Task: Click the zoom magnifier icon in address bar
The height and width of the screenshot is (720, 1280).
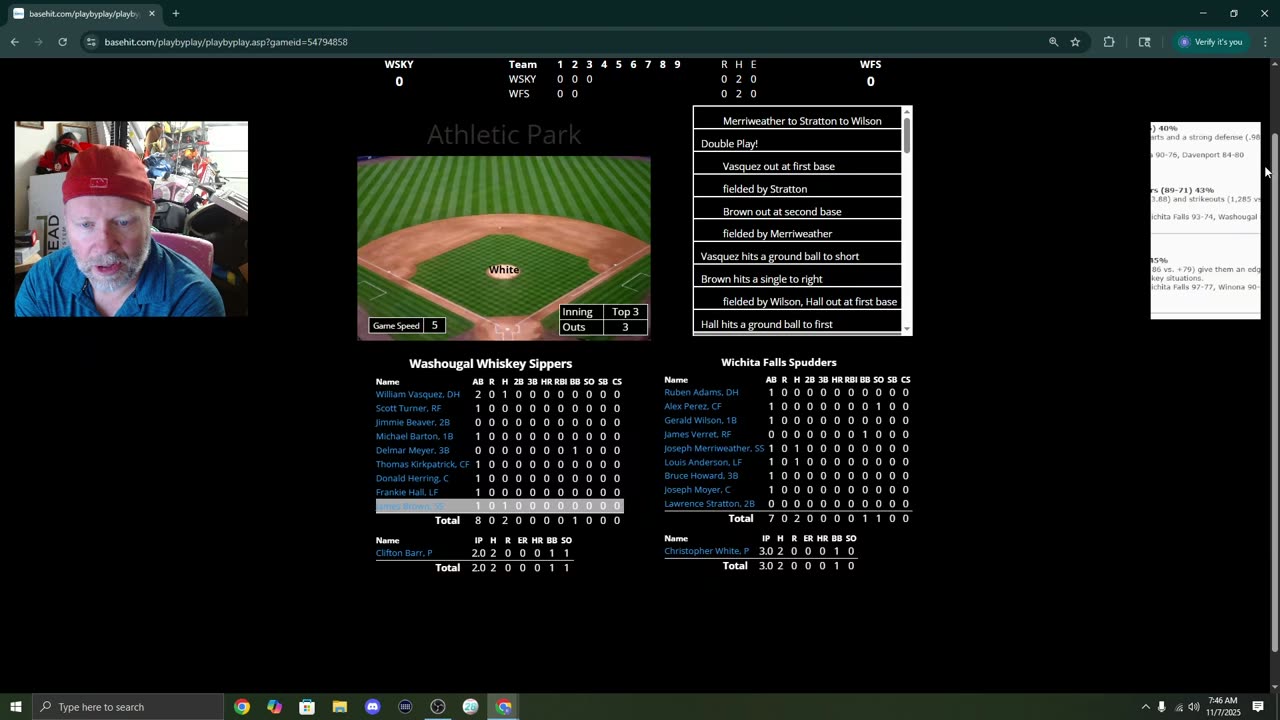Action: pyautogui.click(x=1053, y=42)
